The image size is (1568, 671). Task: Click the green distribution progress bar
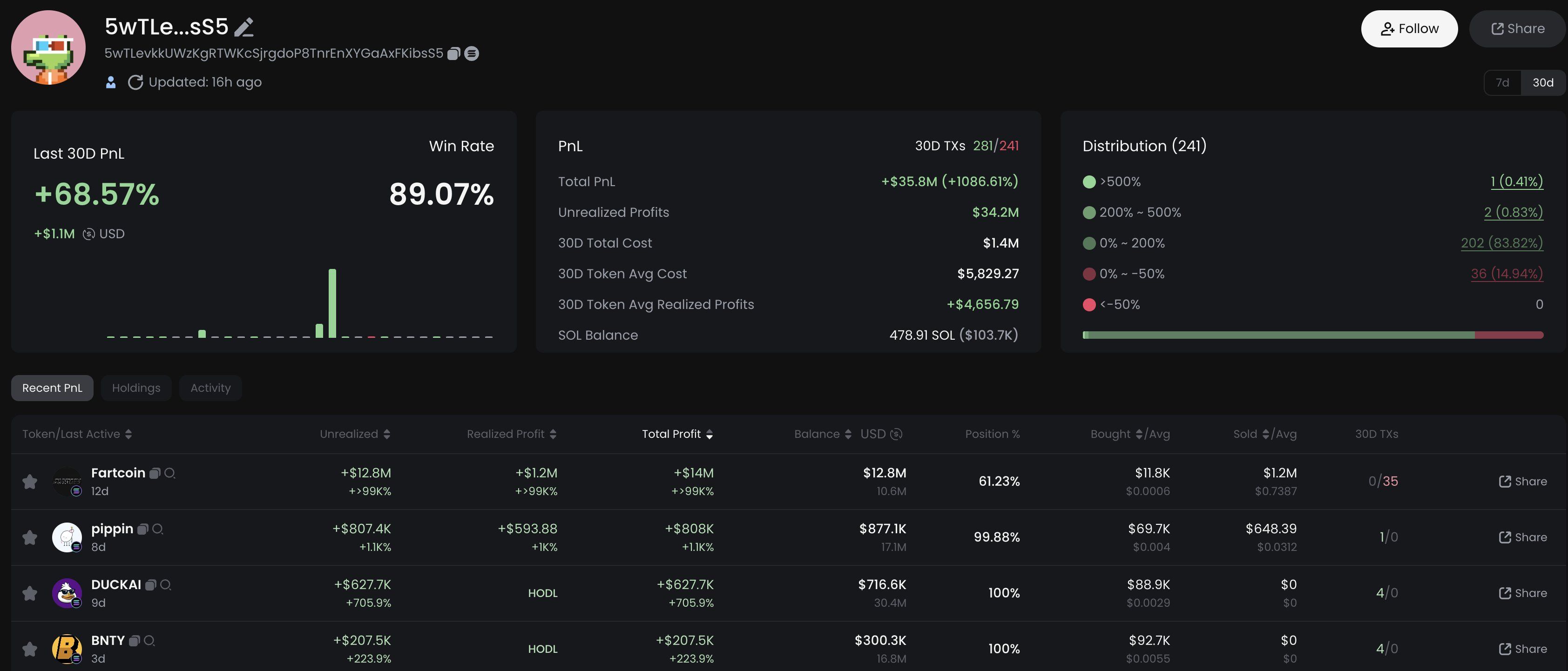(x=1278, y=335)
